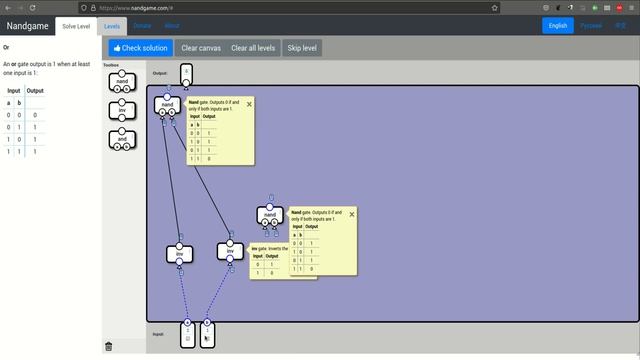Click the trash can icon in the Toolbox

click(x=109, y=346)
